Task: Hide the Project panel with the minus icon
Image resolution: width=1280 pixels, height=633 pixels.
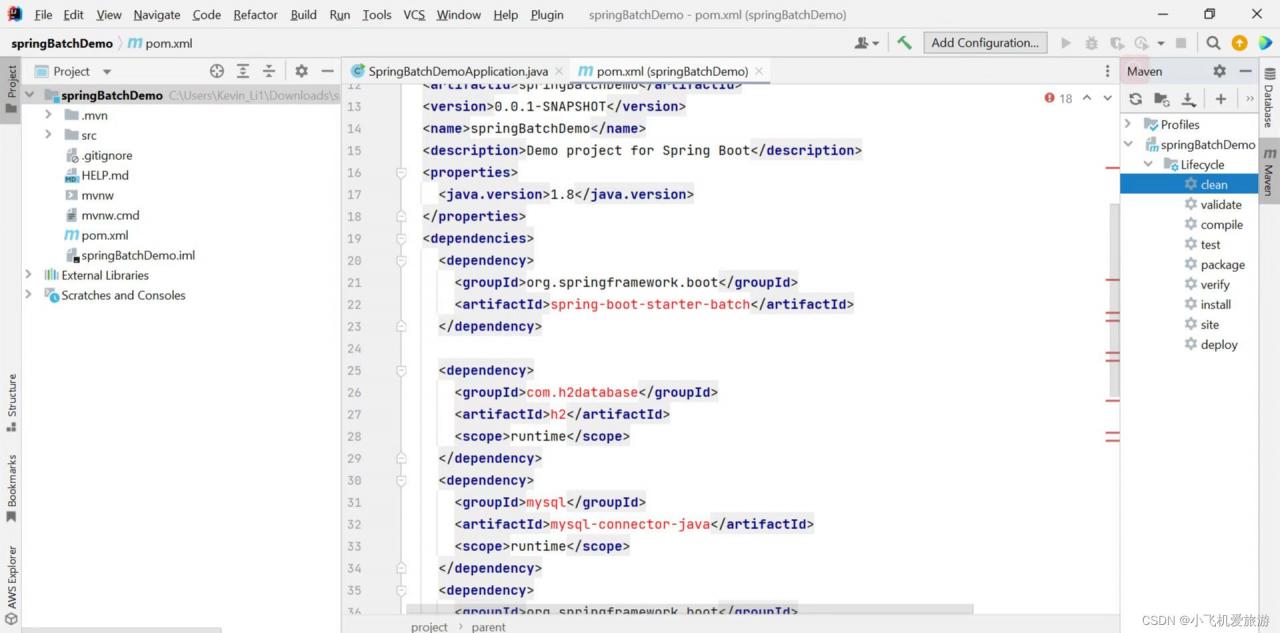Action: [x=327, y=71]
